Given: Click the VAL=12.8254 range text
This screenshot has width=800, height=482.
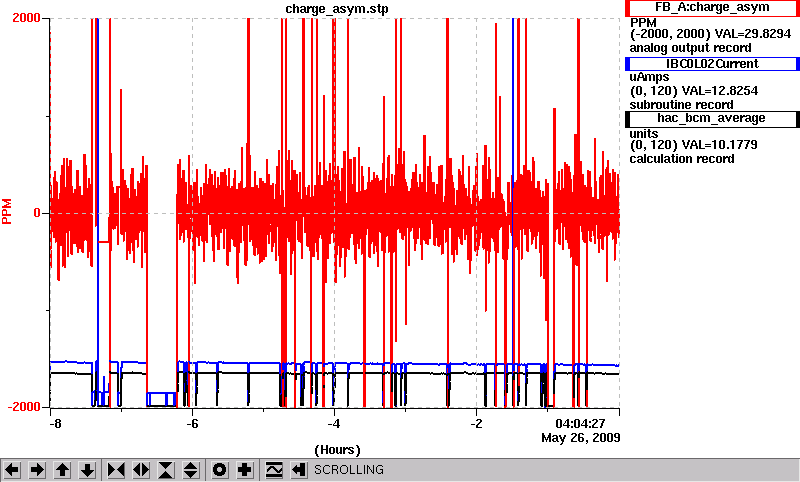Looking at the screenshot, I should point(694,91).
